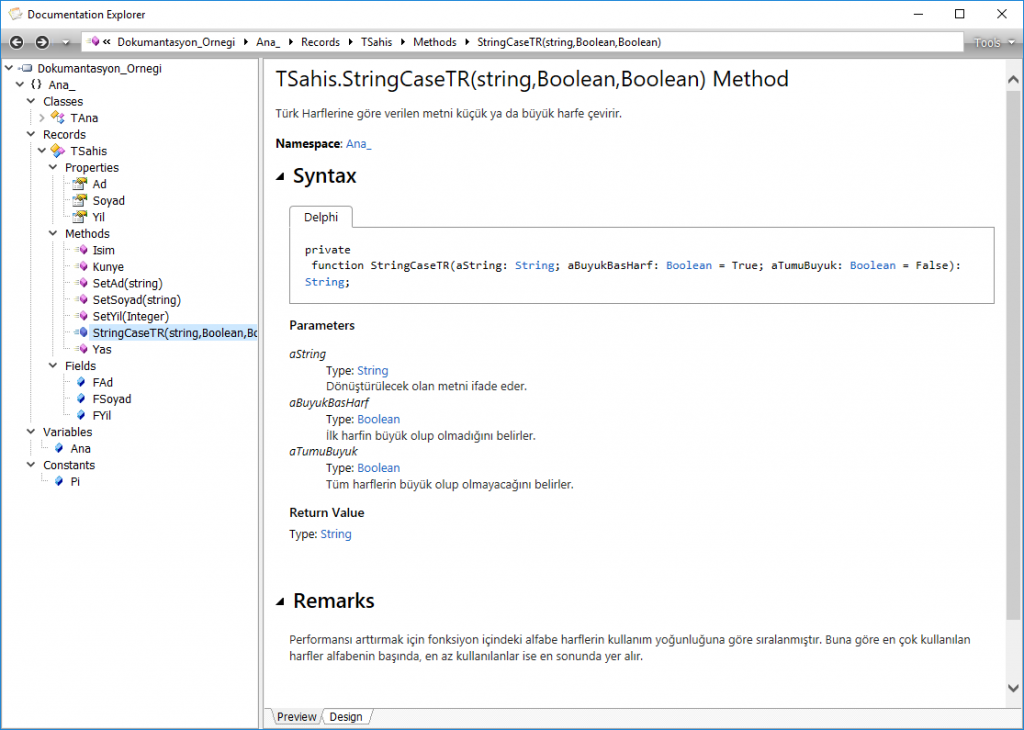
Task: Click the Back navigation arrow icon
Action: pos(17,42)
